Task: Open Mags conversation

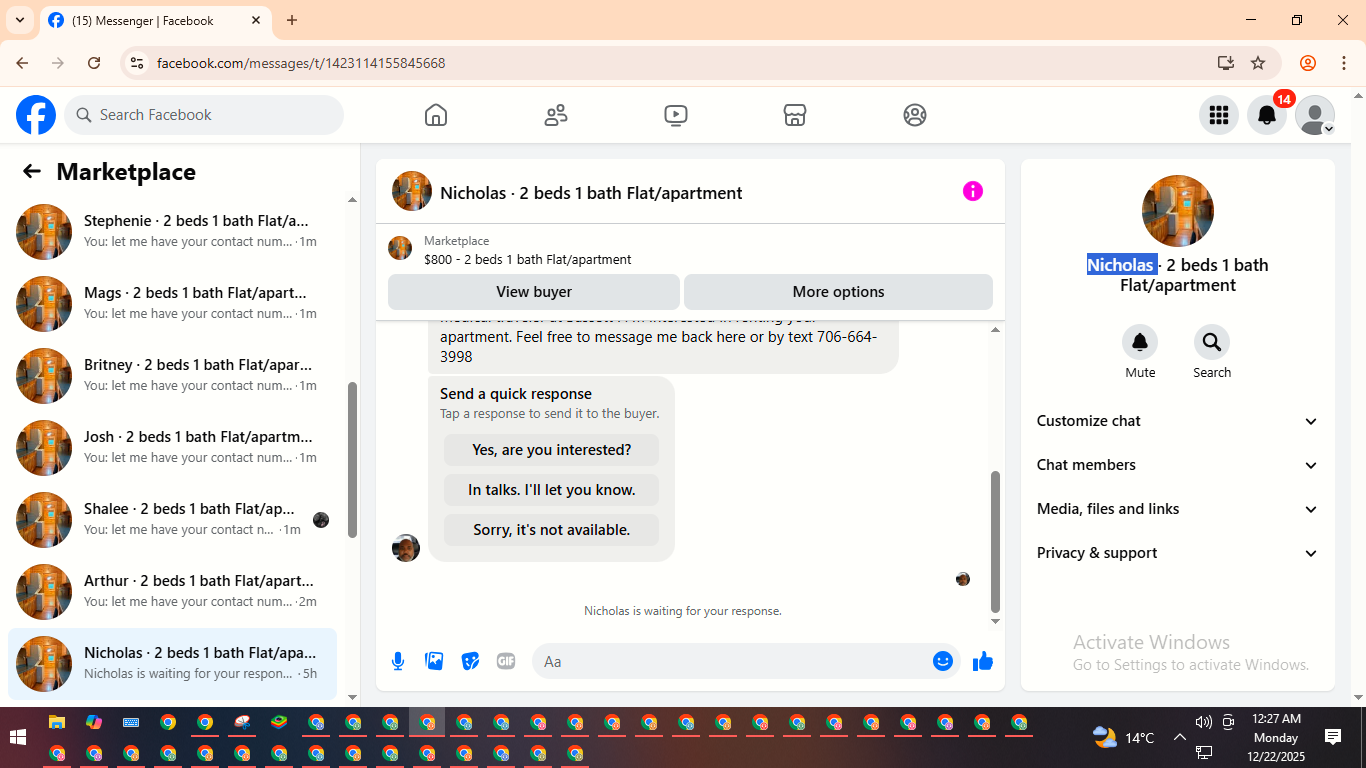Action: pyautogui.click(x=172, y=303)
